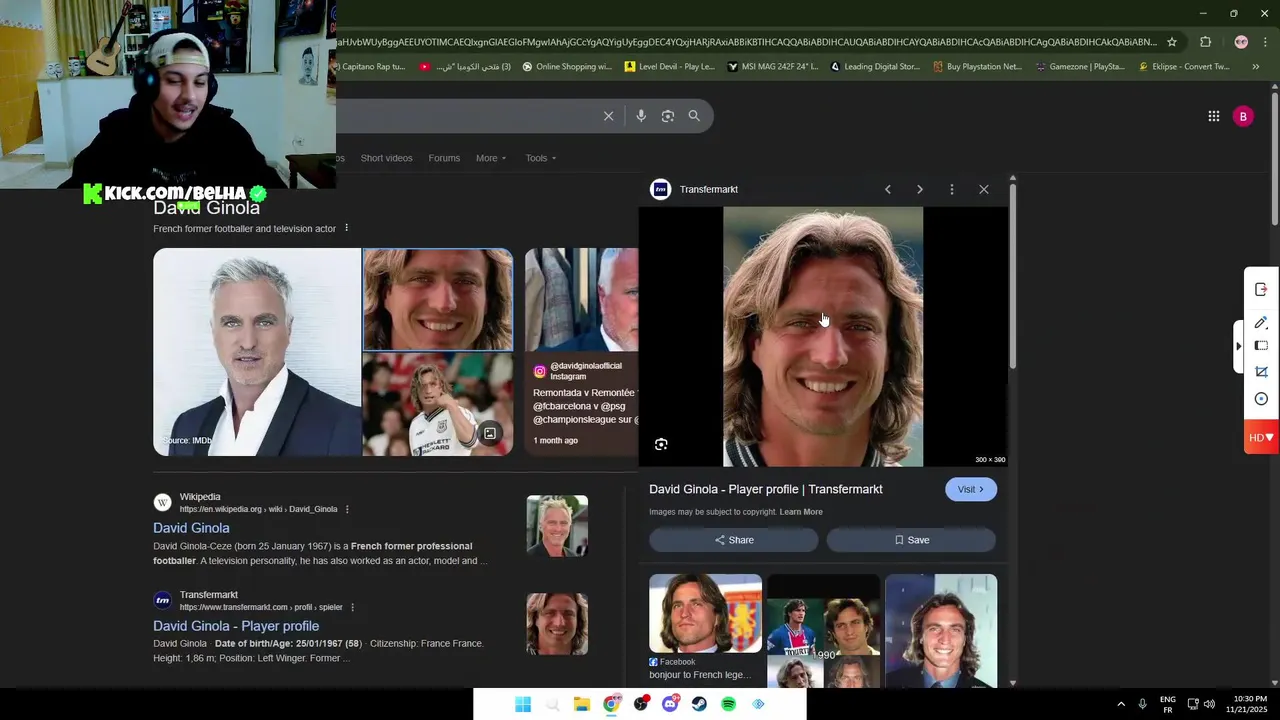The width and height of the screenshot is (1280, 720).
Task: Open David Ginola - Player profile link
Action: (236, 626)
